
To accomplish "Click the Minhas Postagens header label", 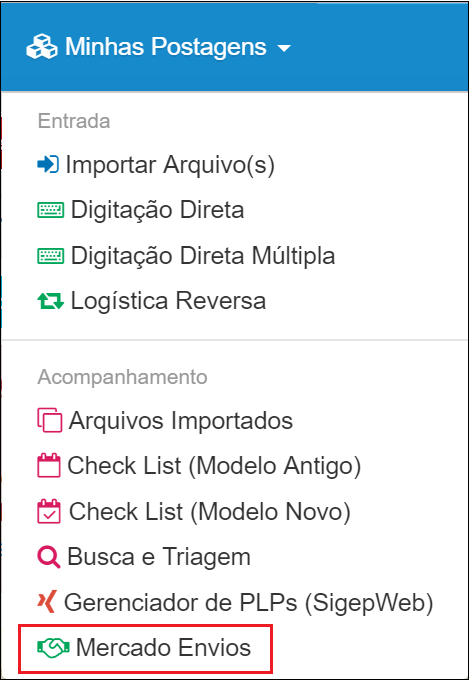I will click(x=165, y=46).
